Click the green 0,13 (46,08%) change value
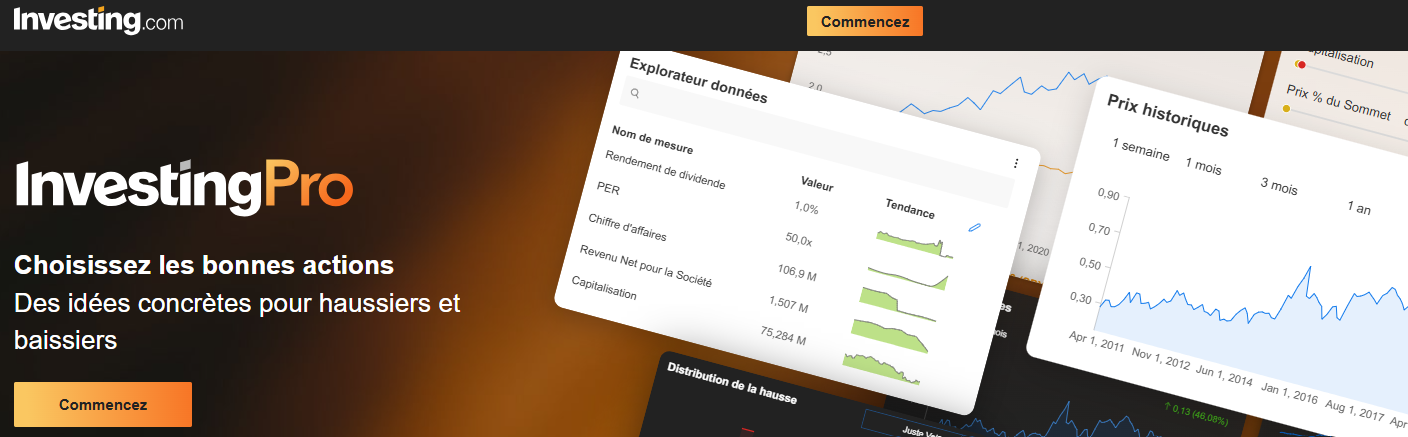This screenshot has width=1408, height=437. point(1196,415)
